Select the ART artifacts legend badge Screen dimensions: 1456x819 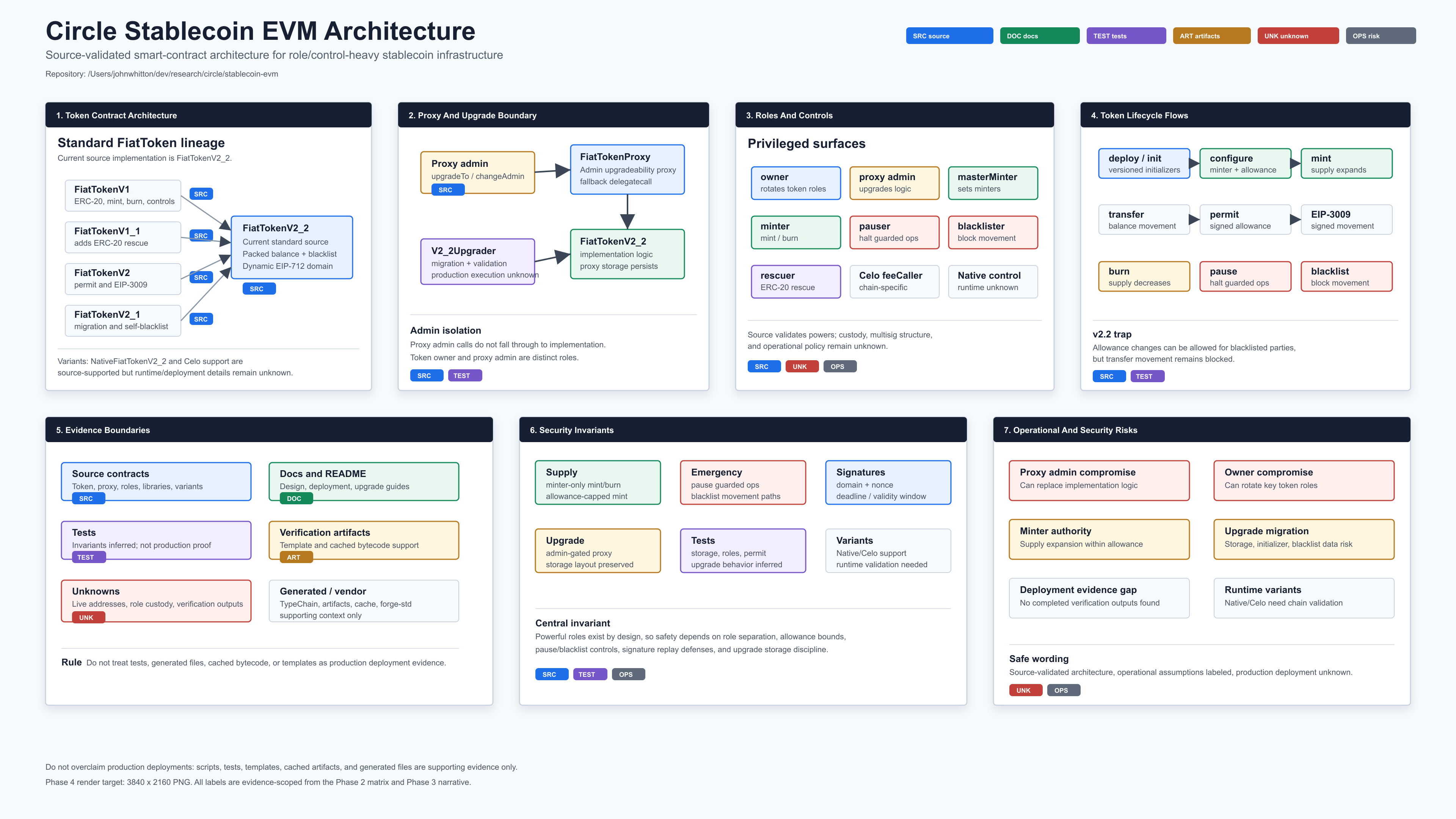click(x=1211, y=36)
